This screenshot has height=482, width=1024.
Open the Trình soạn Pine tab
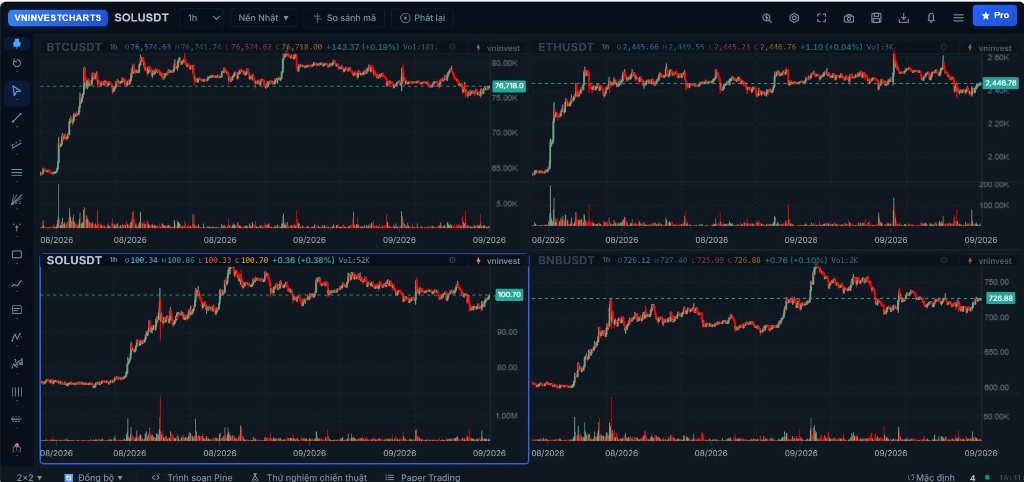pos(191,477)
